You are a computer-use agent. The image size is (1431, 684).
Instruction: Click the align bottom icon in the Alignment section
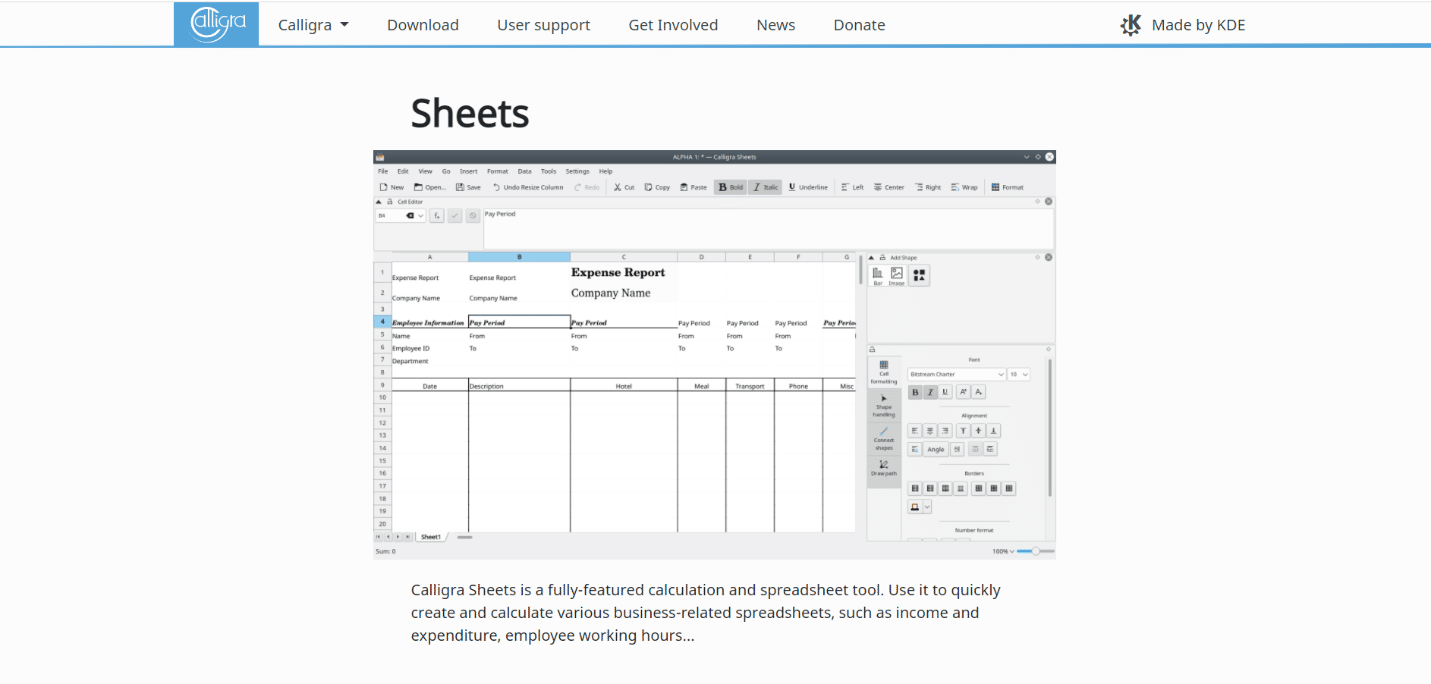[x=994, y=431]
